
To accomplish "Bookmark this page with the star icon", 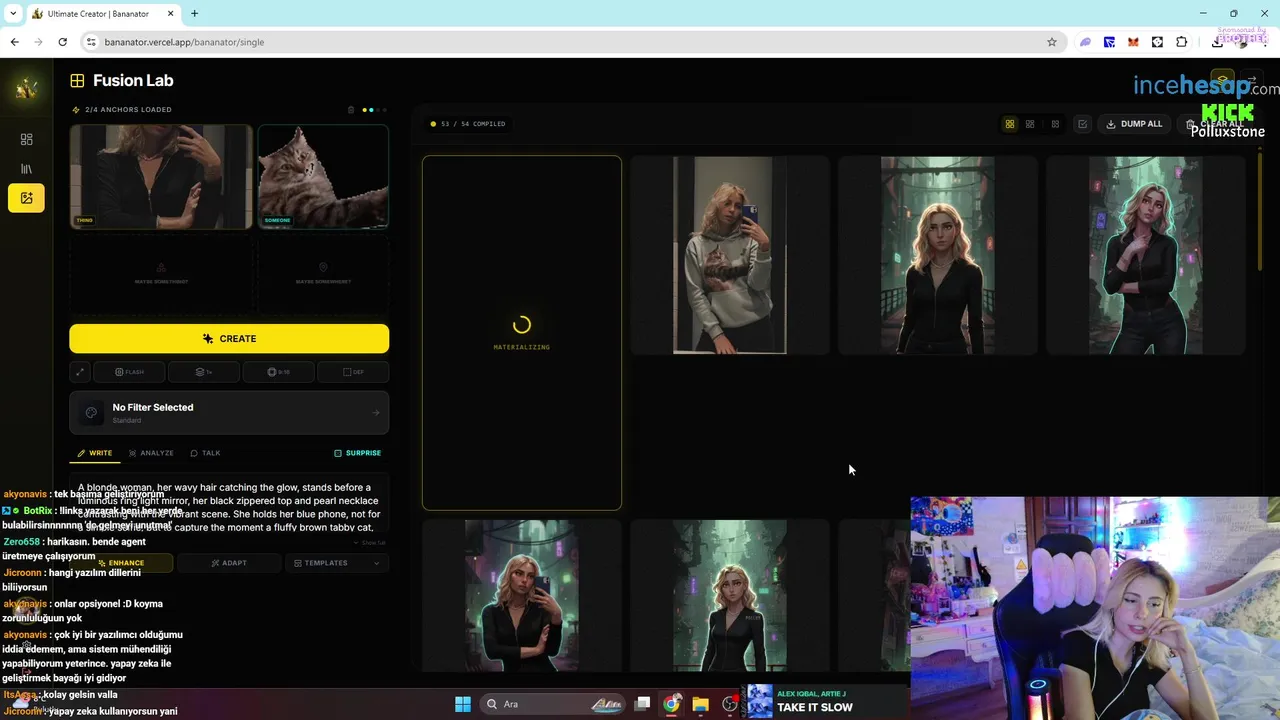I will tap(1051, 42).
